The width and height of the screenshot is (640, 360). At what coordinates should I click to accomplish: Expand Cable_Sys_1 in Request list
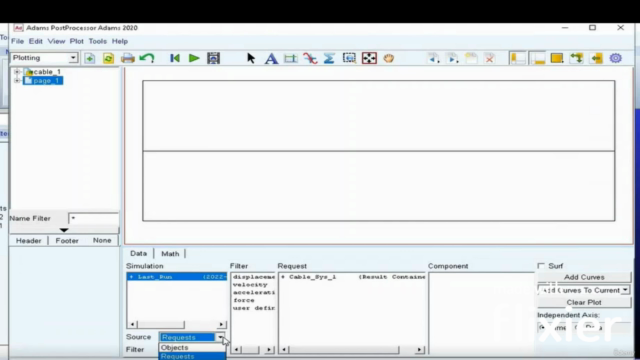(283, 277)
